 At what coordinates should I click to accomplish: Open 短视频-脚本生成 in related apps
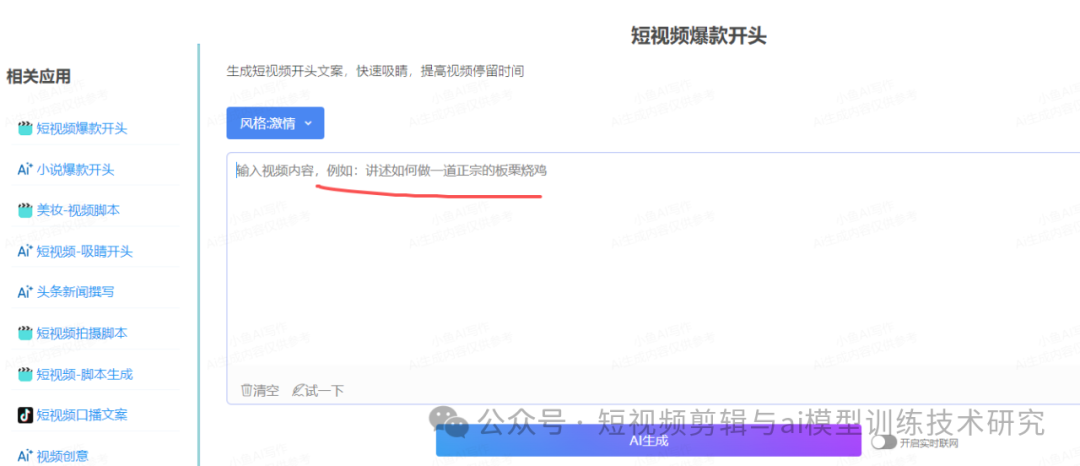(x=84, y=374)
